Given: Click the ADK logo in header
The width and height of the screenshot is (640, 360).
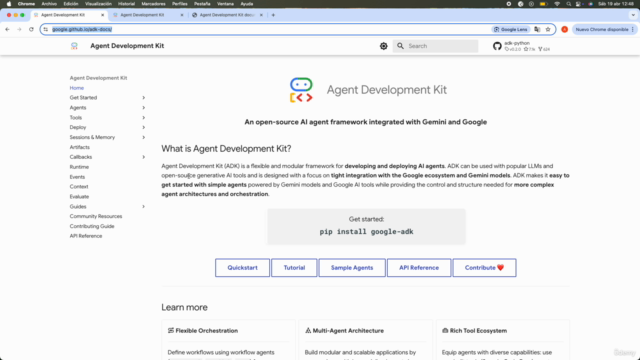Looking at the screenshot, I should (x=74, y=46).
